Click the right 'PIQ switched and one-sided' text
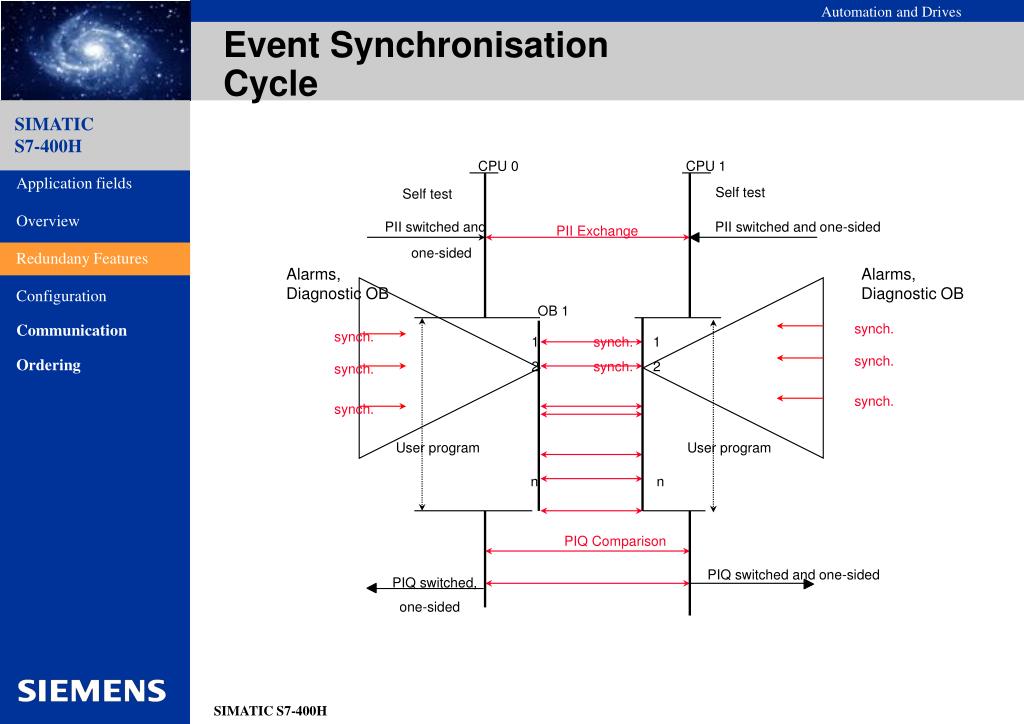Viewport: 1024px width, 724px height. (x=793, y=574)
